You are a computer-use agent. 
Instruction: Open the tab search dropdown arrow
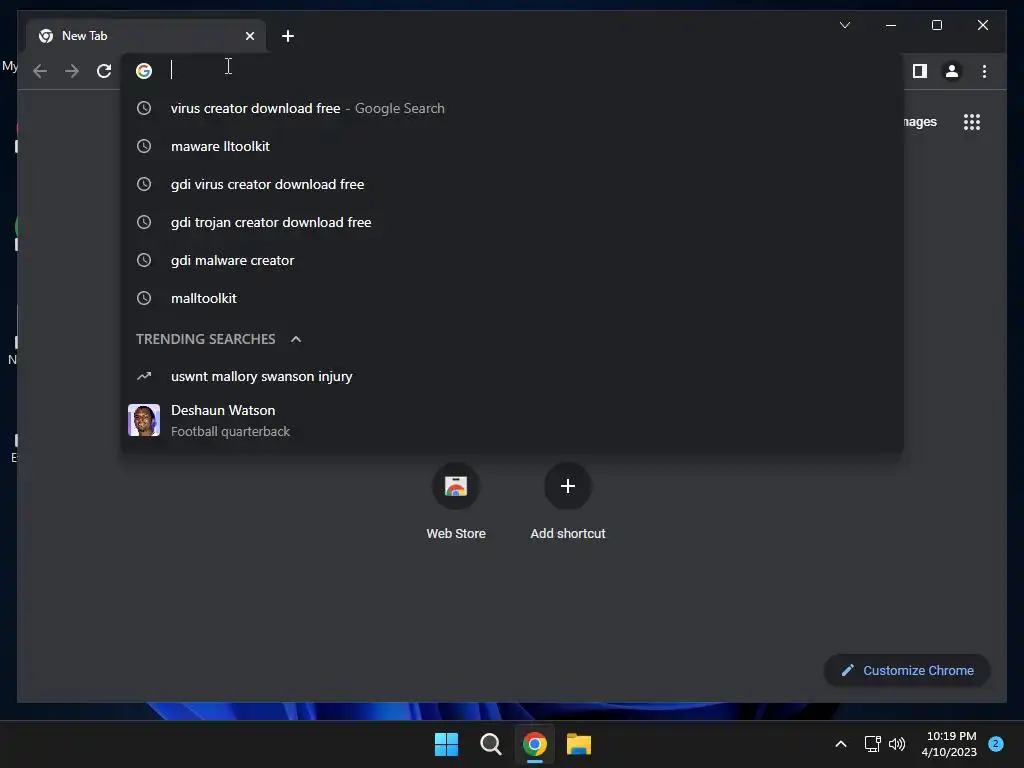844,25
